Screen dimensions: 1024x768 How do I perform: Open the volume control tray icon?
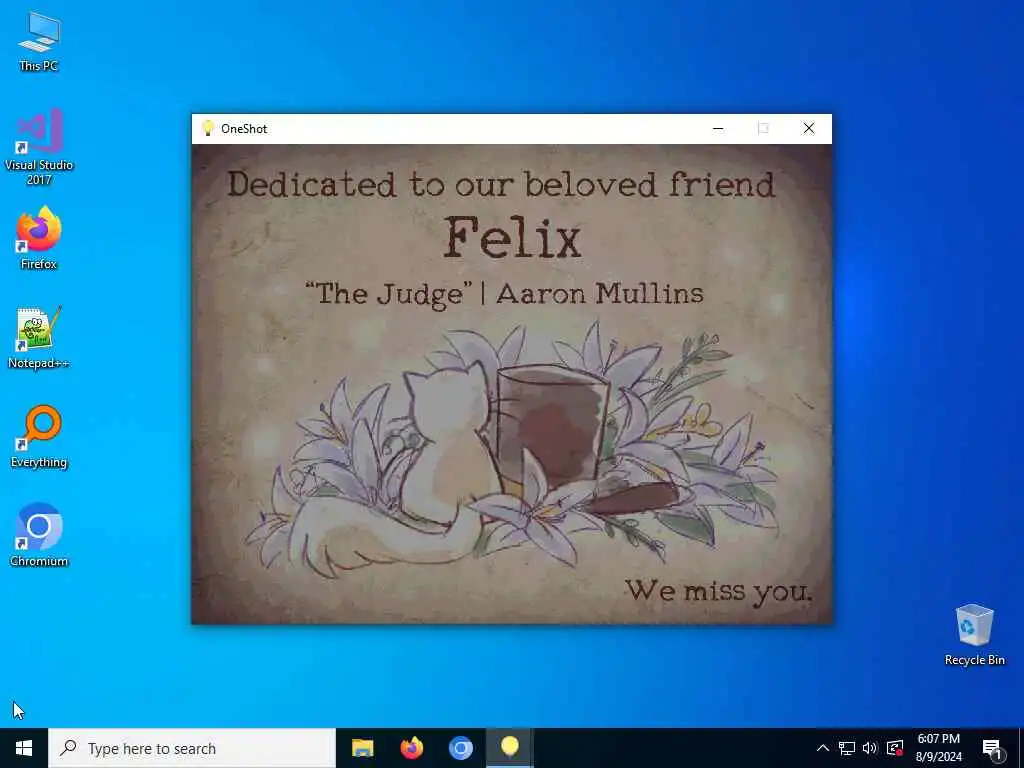click(x=870, y=748)
